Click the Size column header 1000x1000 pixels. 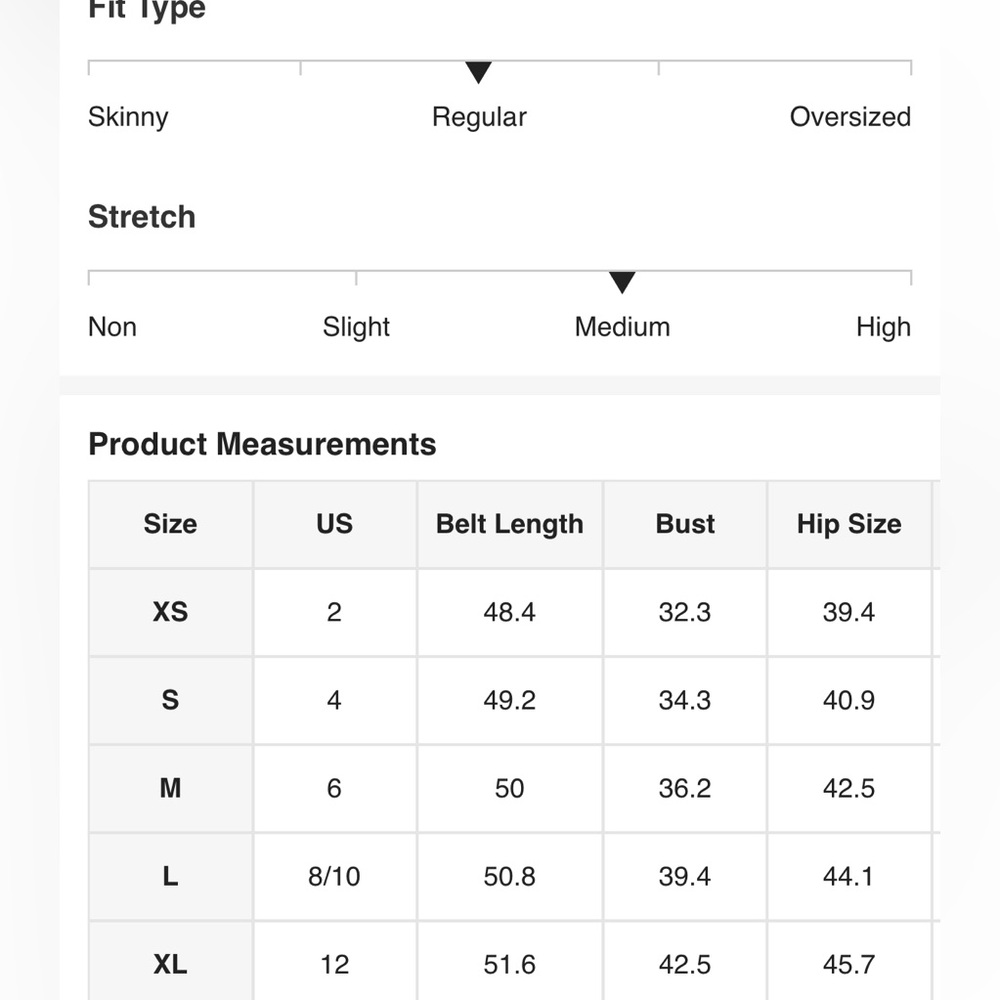click(170, 524)
